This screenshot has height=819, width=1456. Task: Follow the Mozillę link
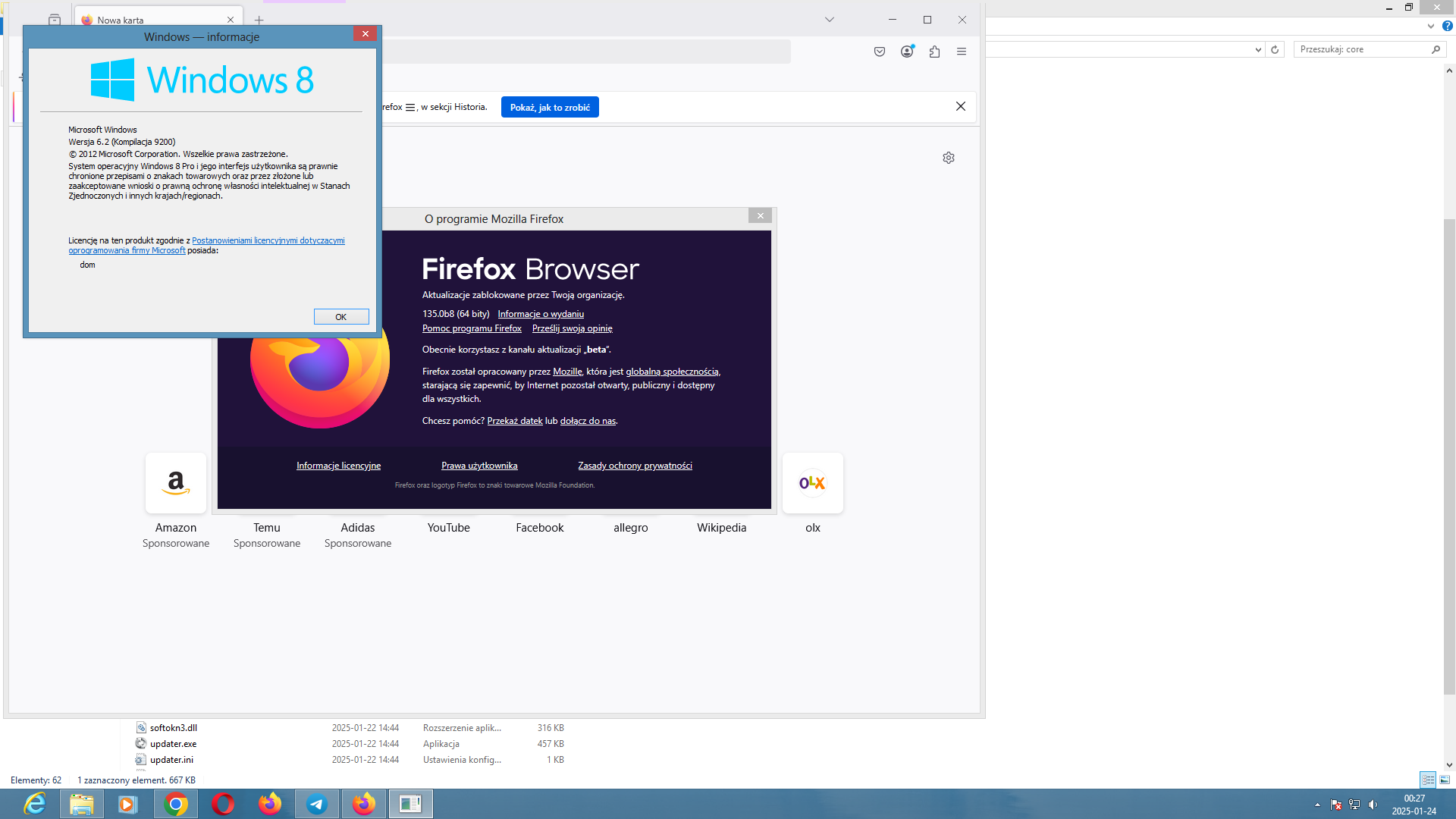tap(567, 372)
